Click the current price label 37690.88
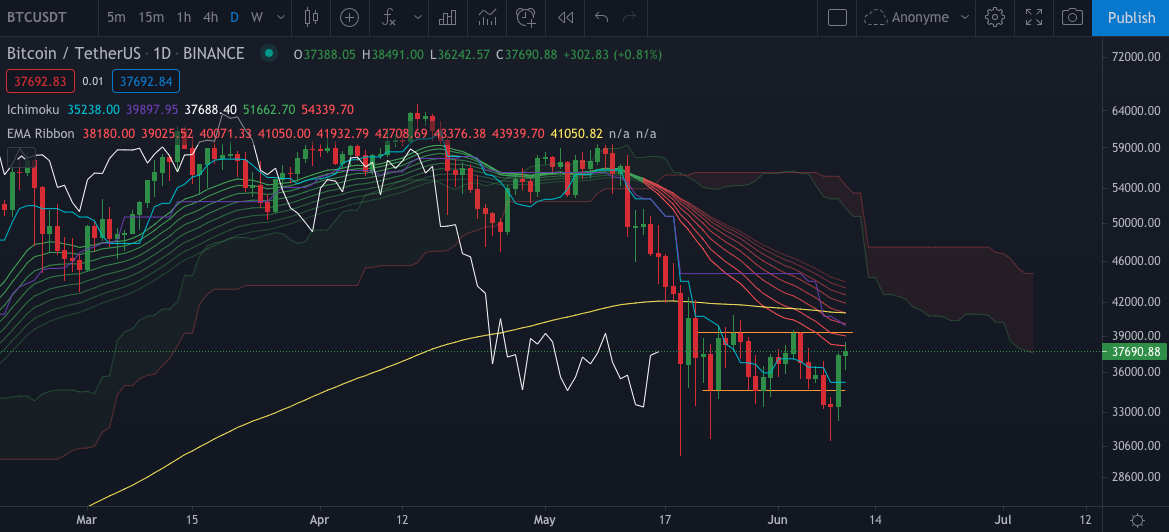 [1135, 352]
